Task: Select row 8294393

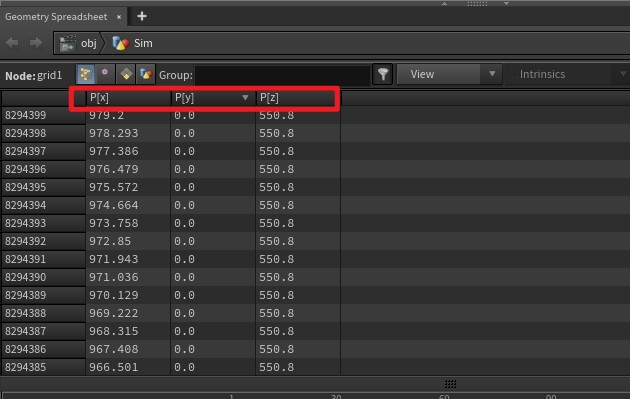Action: coord(43,223)
